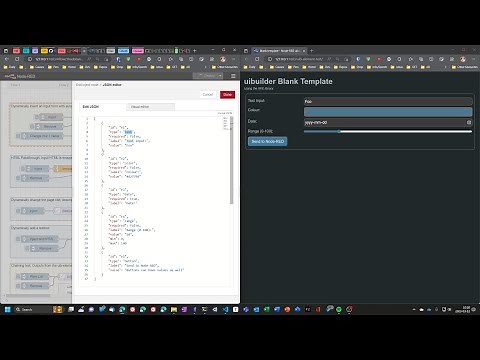The image size is (480, 360).
Task: Click the Flow 1 workspace tab
Action: 16,85
